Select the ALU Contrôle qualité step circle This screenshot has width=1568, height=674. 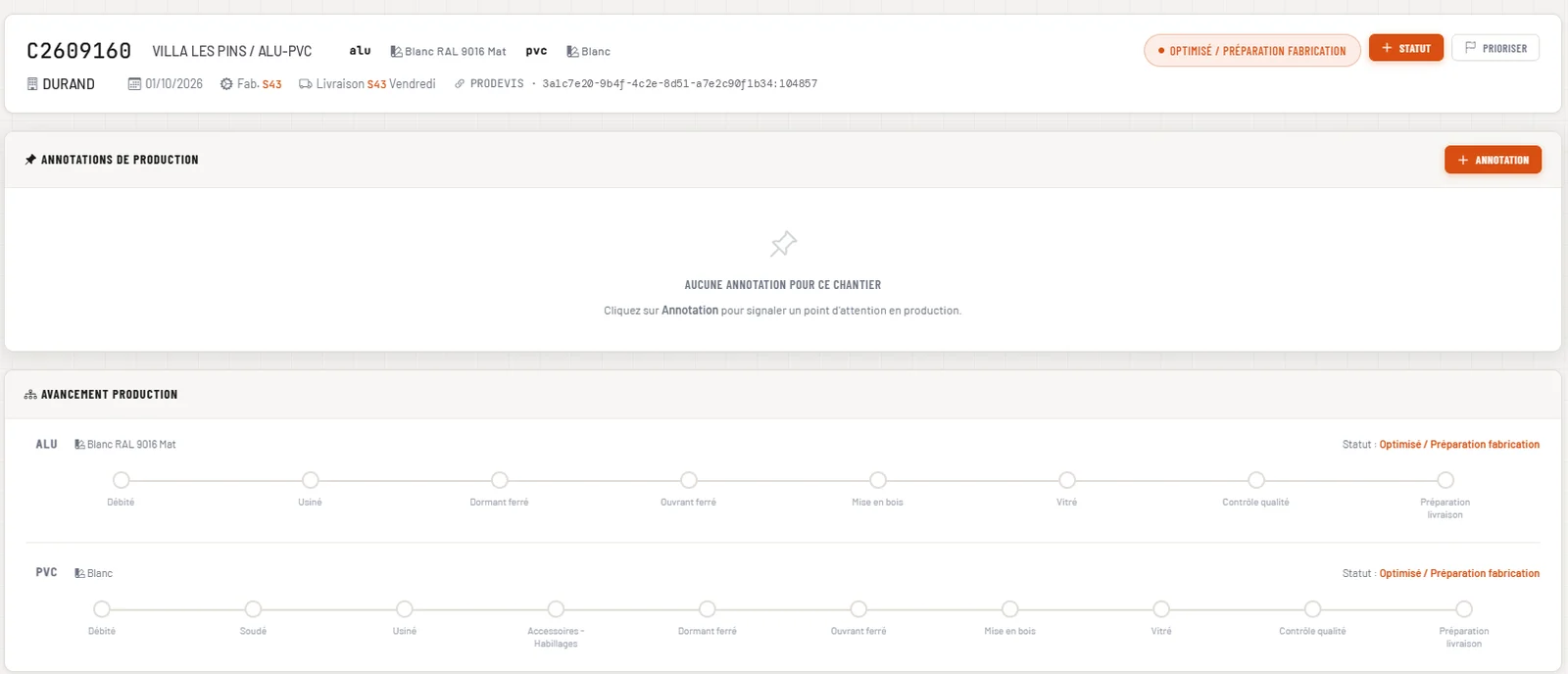1256,480
